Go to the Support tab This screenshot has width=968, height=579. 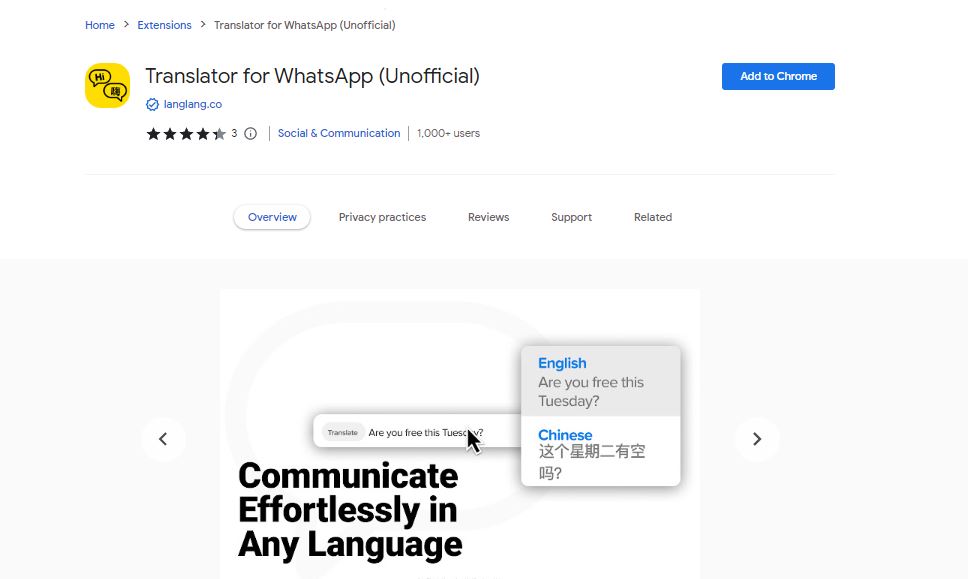[x=572, y=217]
